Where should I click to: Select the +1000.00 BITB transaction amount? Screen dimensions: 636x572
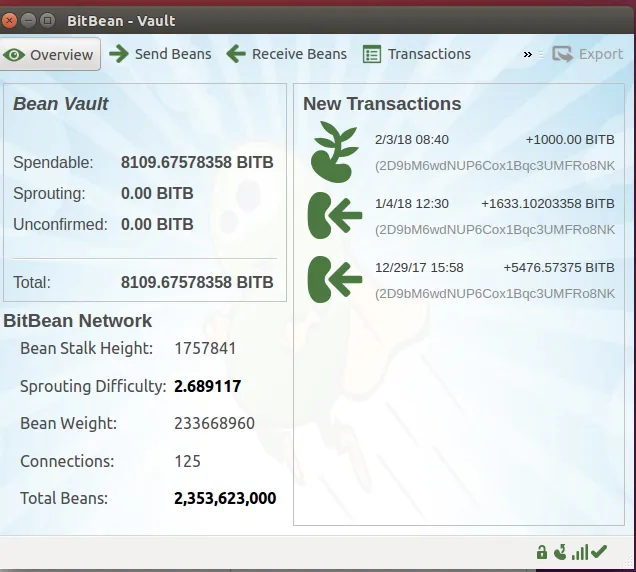tap(570, 140)
